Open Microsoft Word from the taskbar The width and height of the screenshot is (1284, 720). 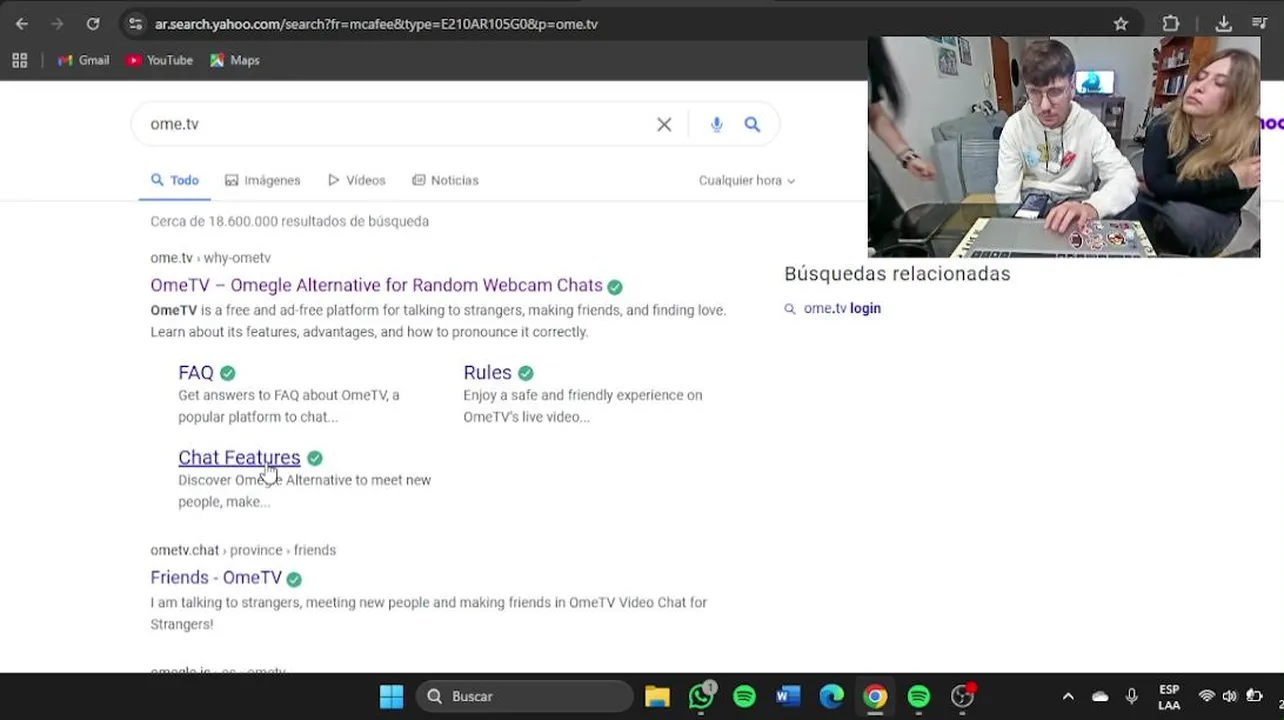pyautogui.click(x=788, y=696)
